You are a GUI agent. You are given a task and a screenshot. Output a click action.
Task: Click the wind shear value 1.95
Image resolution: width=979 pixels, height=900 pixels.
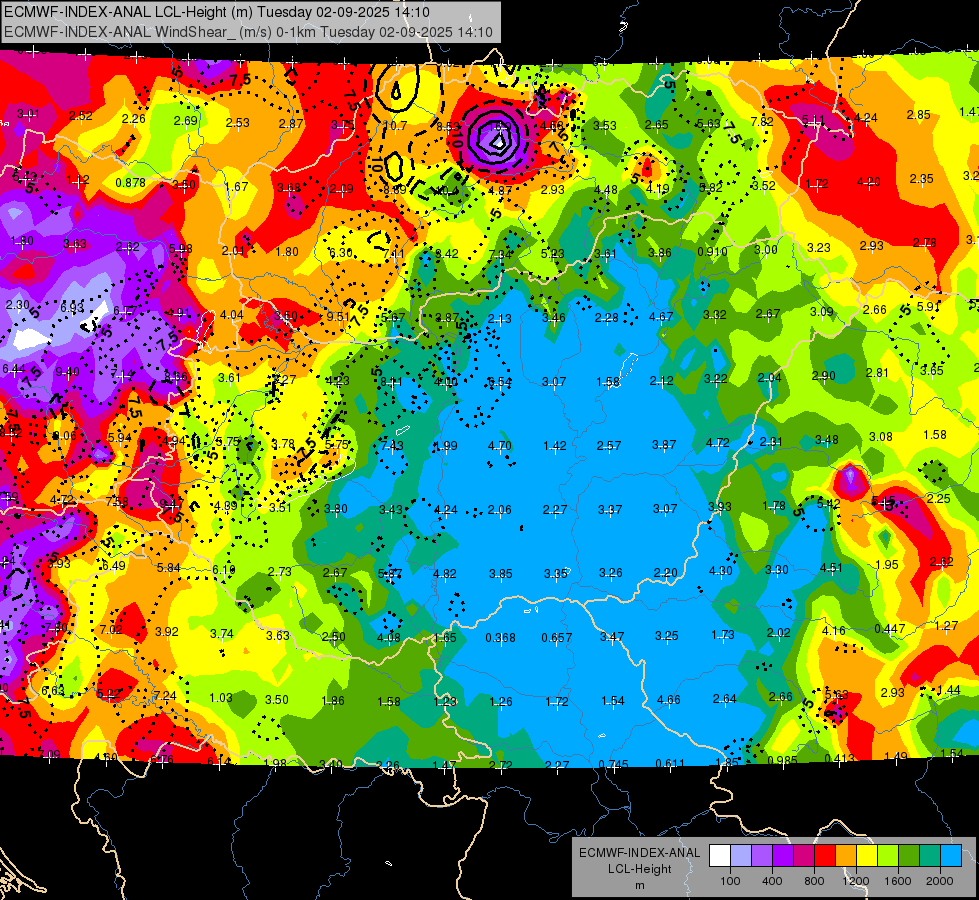coord(887,565)
